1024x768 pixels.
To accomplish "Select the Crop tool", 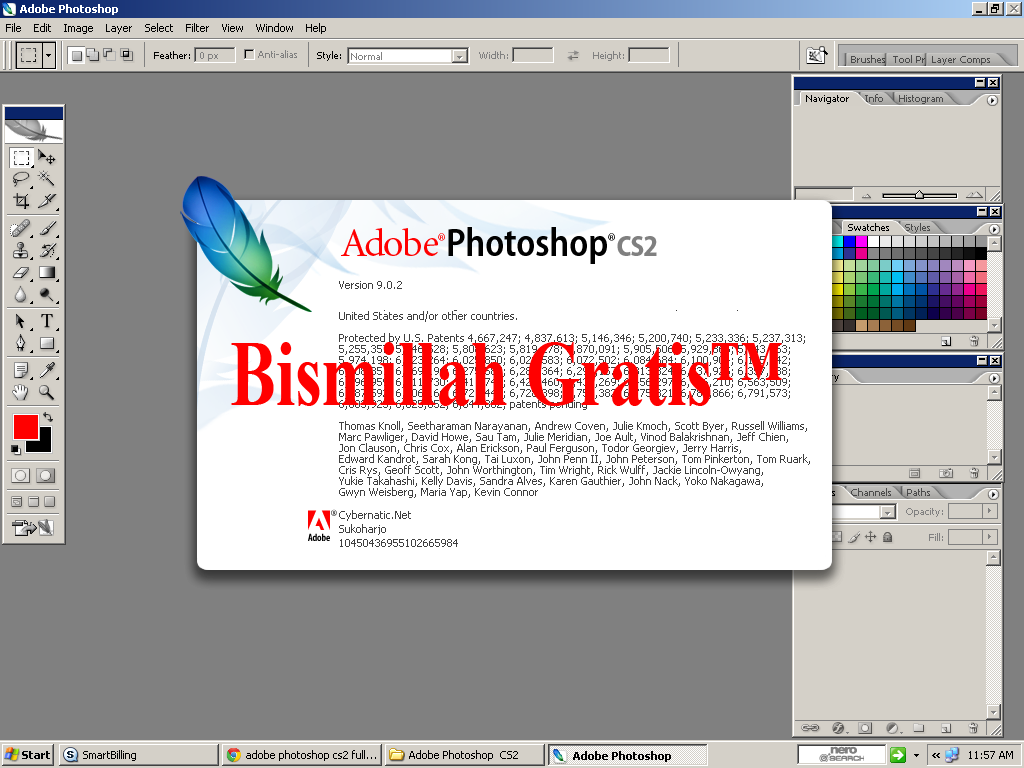I will 21,200.
